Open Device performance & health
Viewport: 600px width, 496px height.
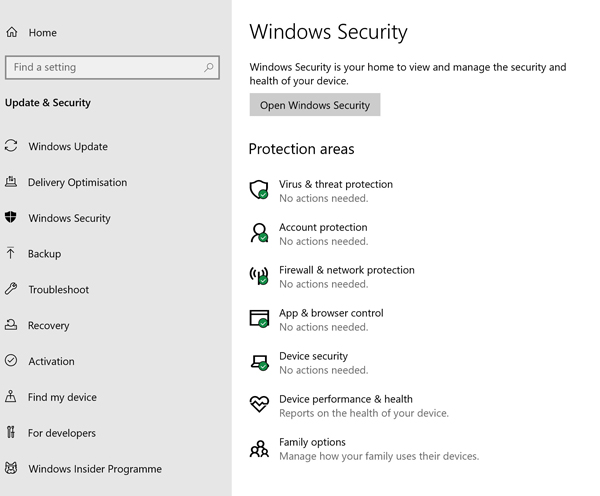click(346, 399)
